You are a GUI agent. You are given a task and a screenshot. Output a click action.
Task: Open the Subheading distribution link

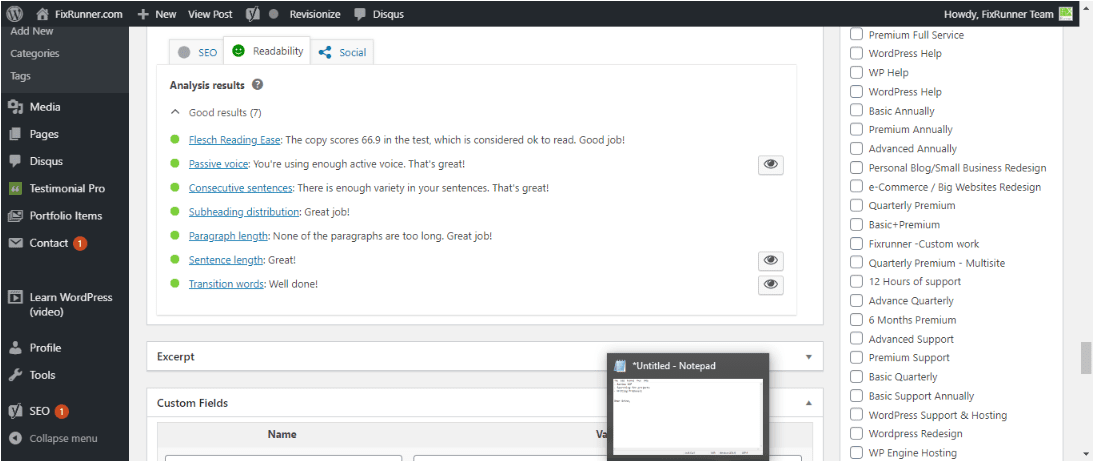click(244, 212)
